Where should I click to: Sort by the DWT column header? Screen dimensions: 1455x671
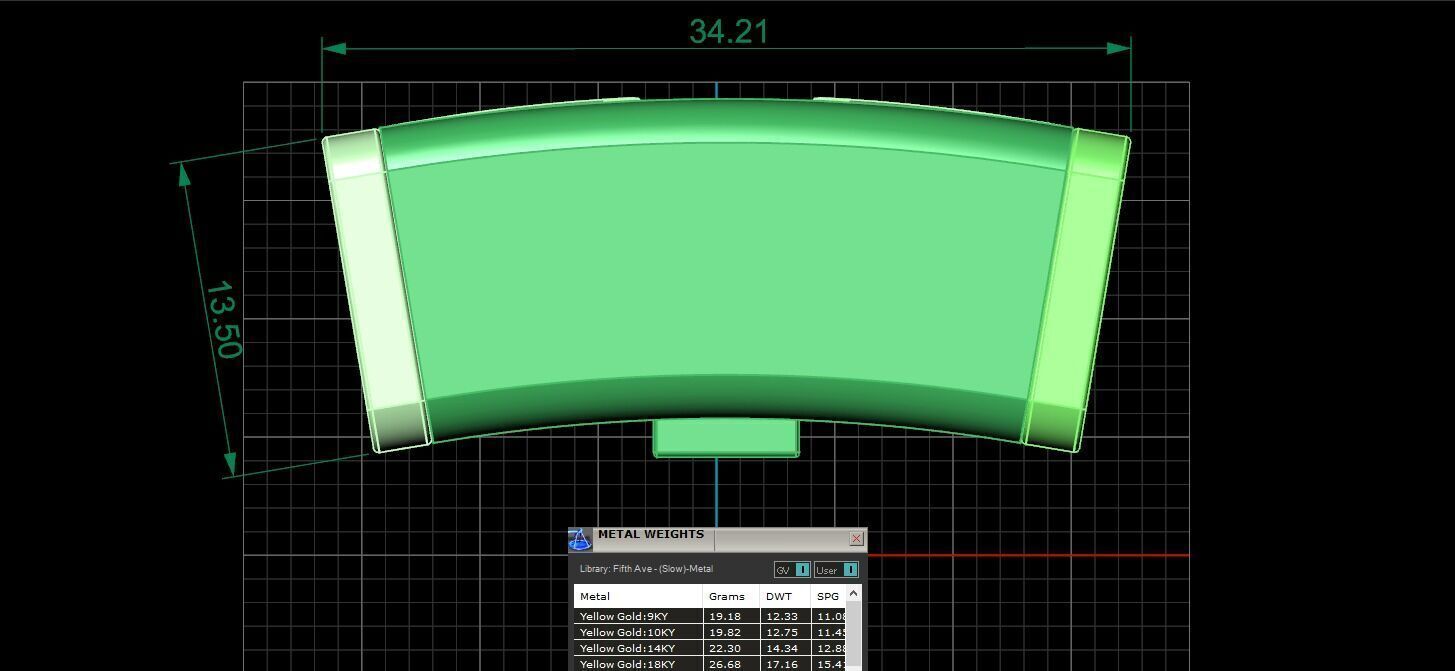tap(785, 596)
